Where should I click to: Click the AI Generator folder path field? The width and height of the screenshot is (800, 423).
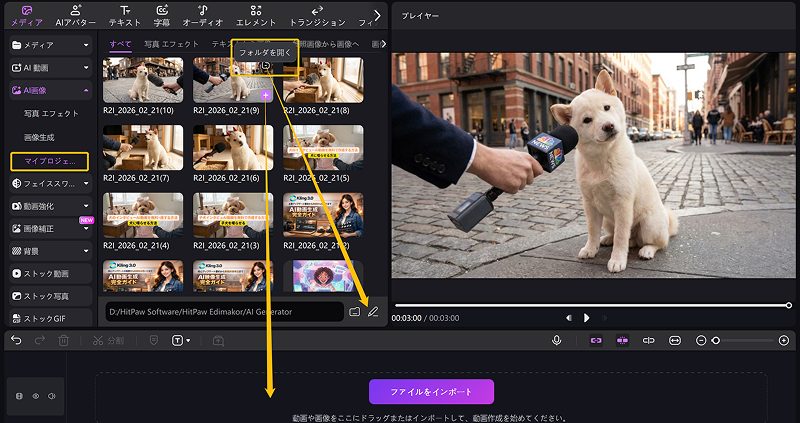[224, 311]
